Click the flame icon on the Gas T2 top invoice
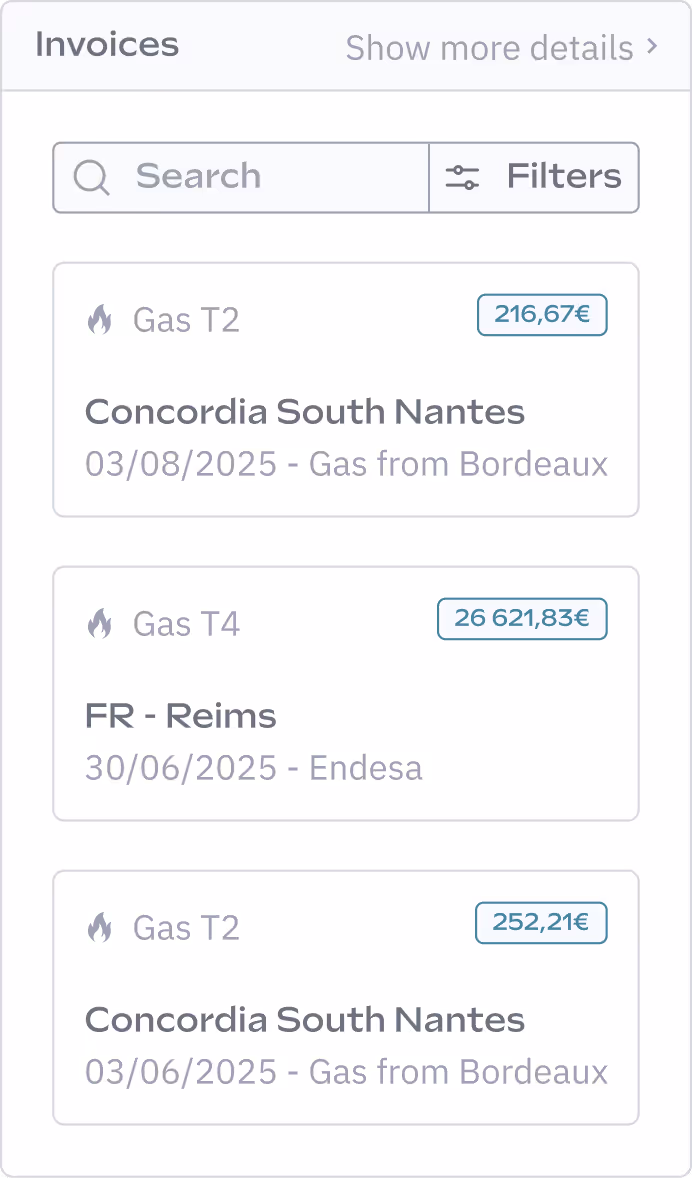The width and height of the screenshot is (692, 1178). [100, 319]
